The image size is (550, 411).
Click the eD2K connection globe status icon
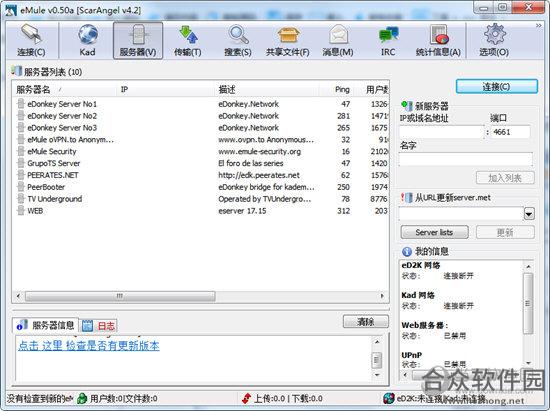[389, 398]
